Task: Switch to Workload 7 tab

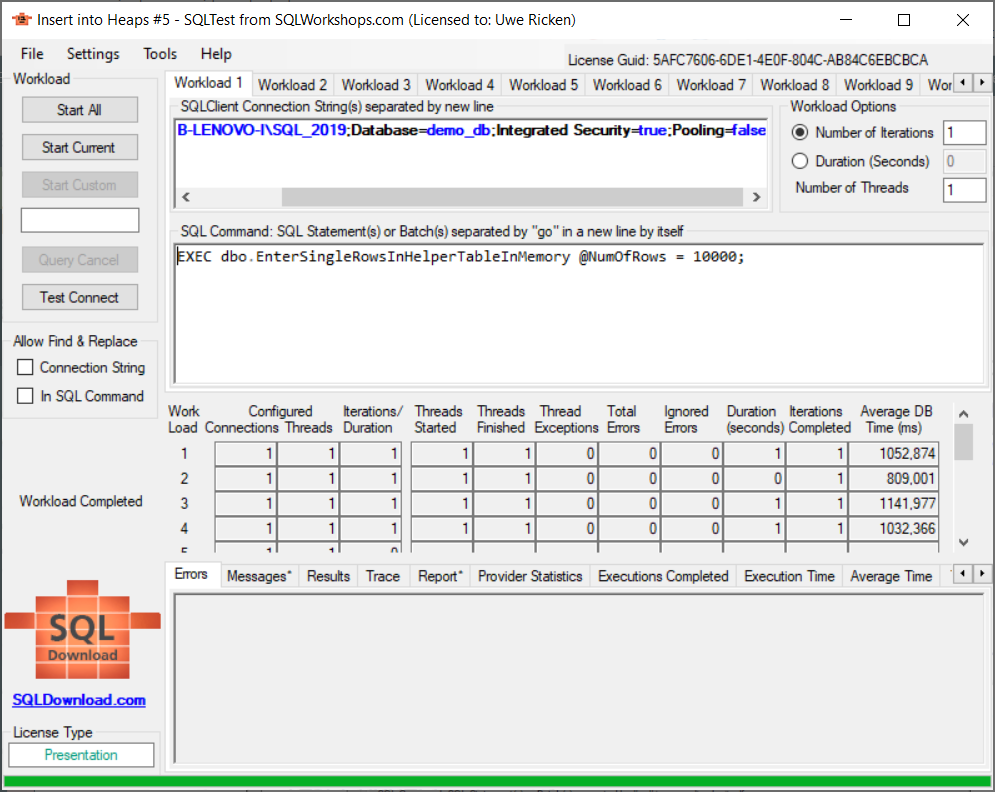Action: coord(711,85)
